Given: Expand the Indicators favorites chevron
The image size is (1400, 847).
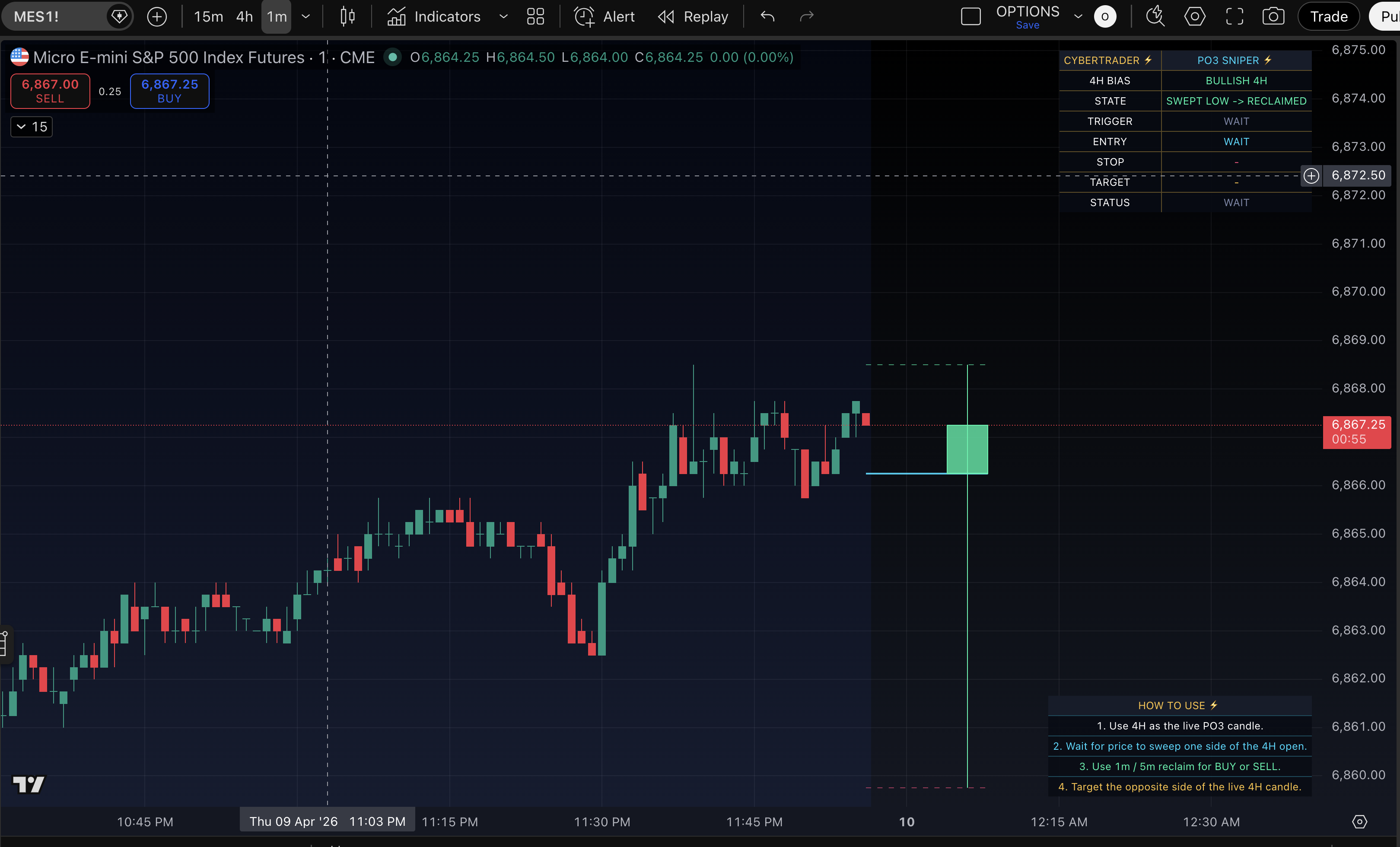Looking at the screenshot, I should click(x=503, y=16).
